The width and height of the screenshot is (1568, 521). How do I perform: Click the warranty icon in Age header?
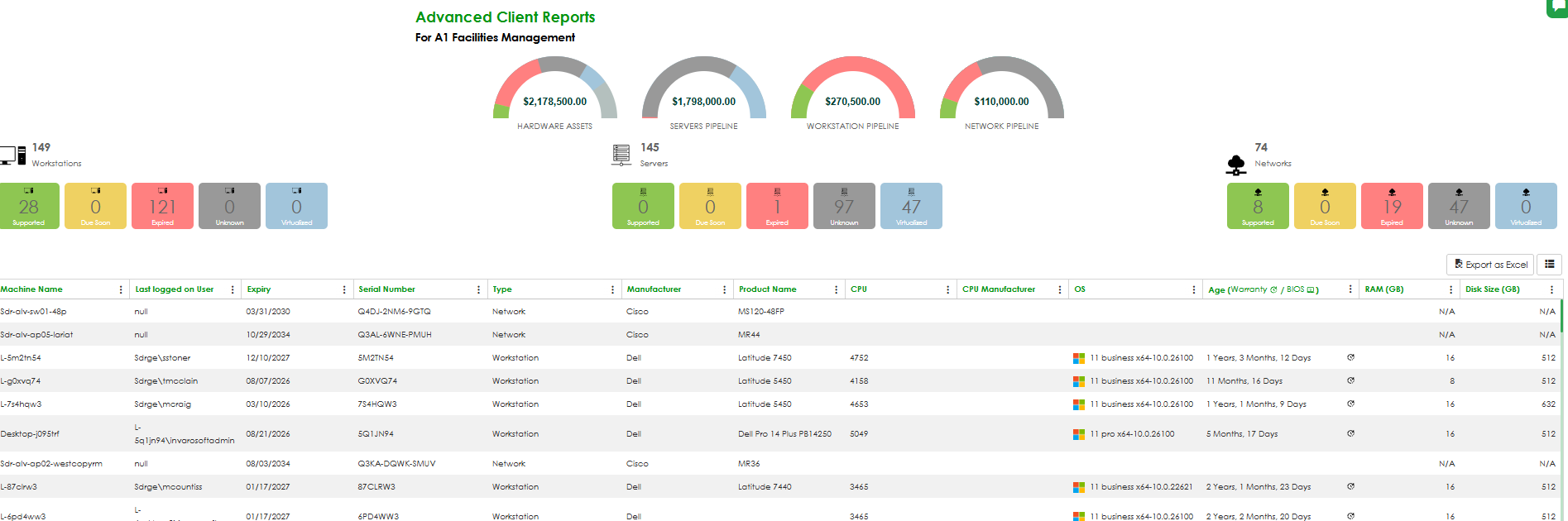coord(1273,289)
